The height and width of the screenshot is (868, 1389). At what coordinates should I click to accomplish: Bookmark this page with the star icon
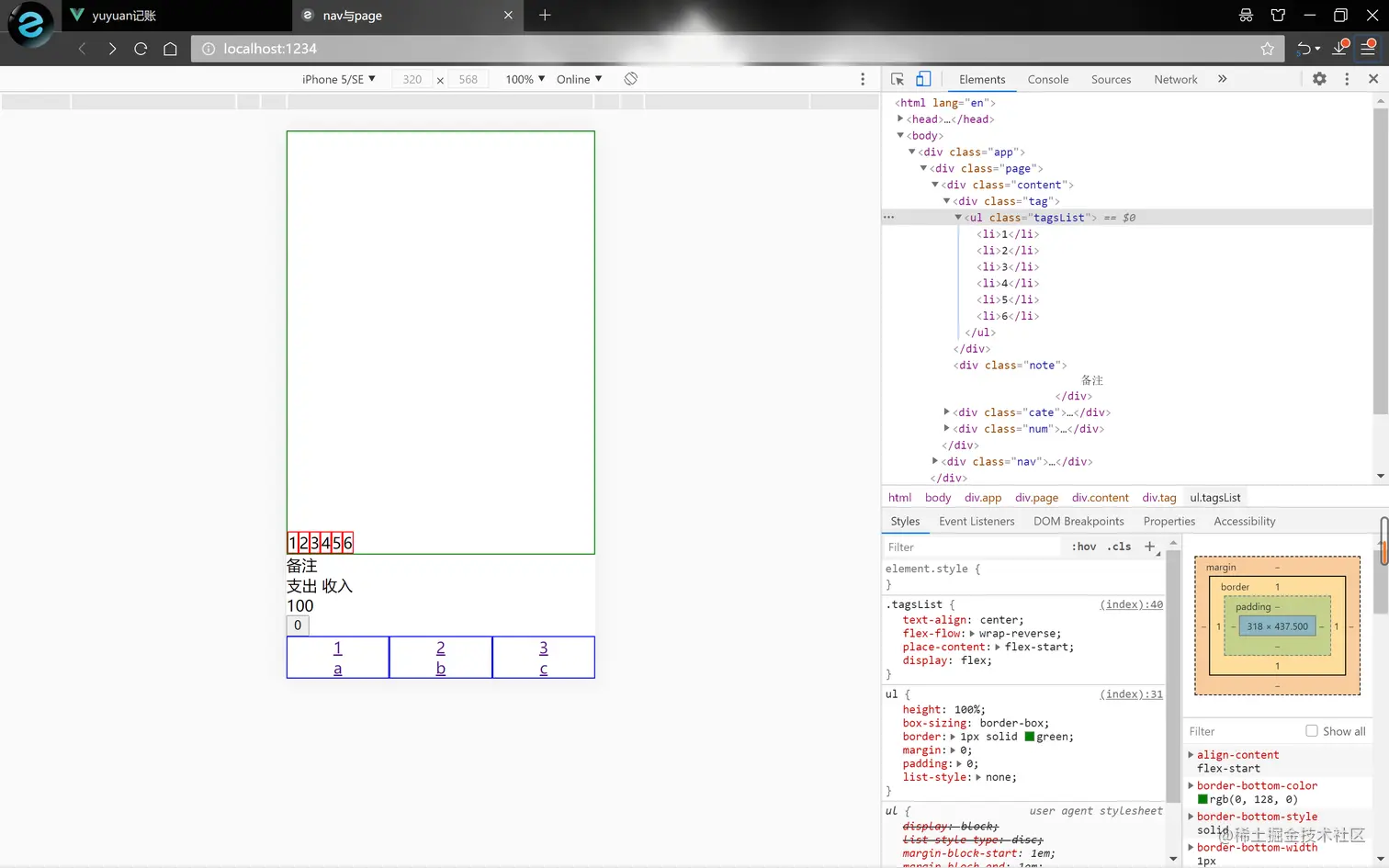point(1268,49)
